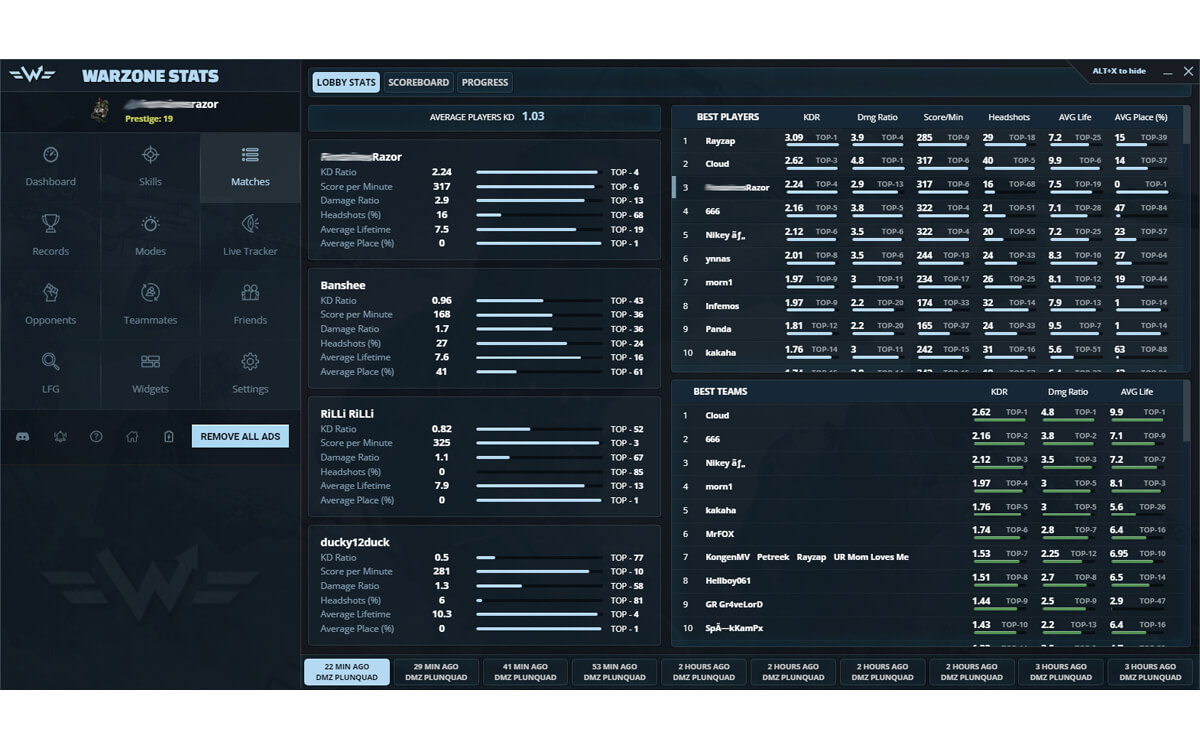Open the Discord icon

click(22, 436)
